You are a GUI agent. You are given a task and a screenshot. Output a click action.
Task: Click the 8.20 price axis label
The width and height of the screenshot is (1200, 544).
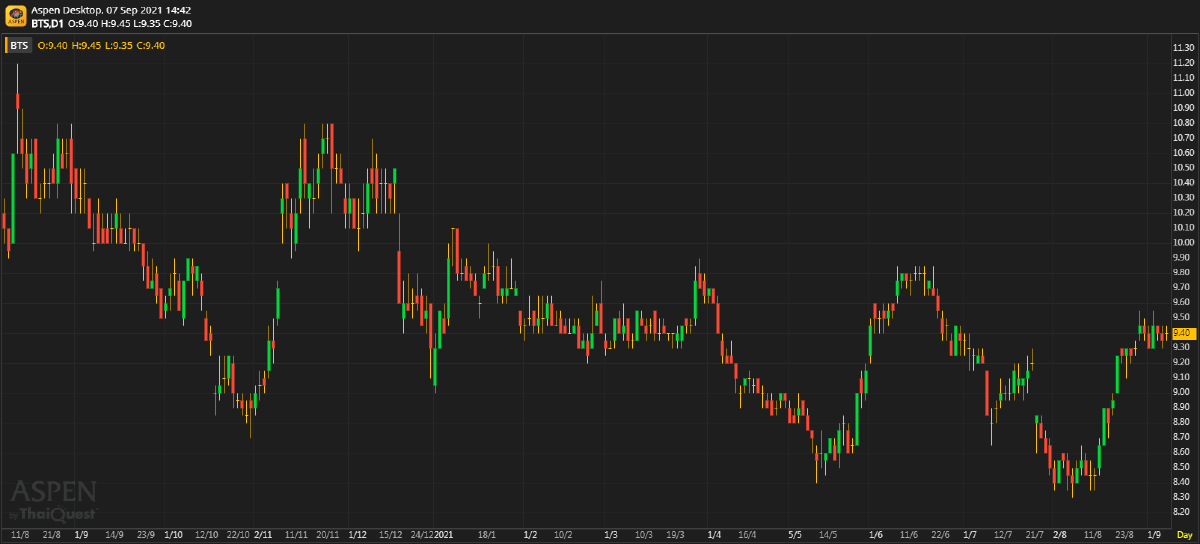pos(1181,512)
